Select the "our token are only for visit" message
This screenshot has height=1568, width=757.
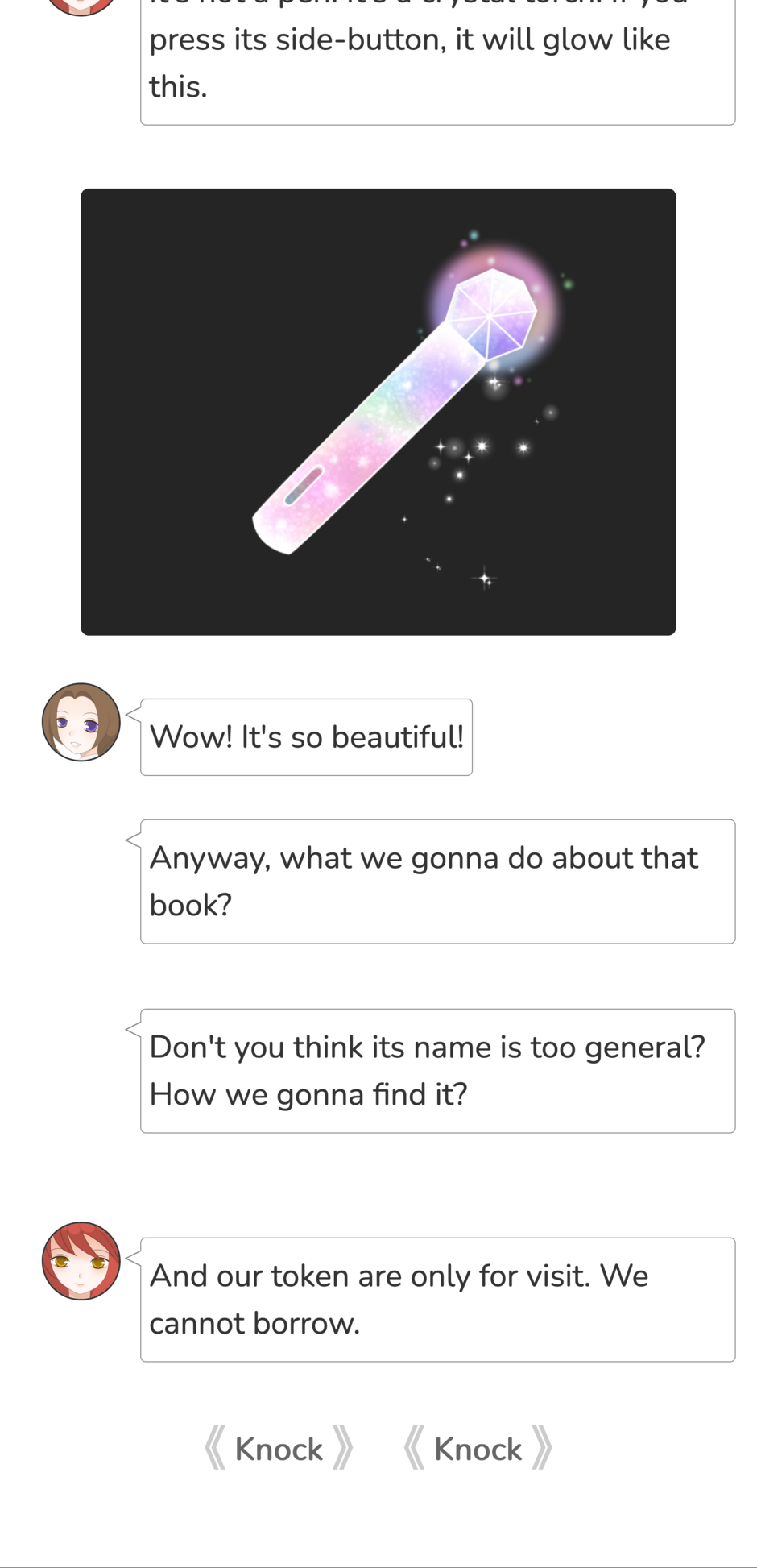(437, 1299)
